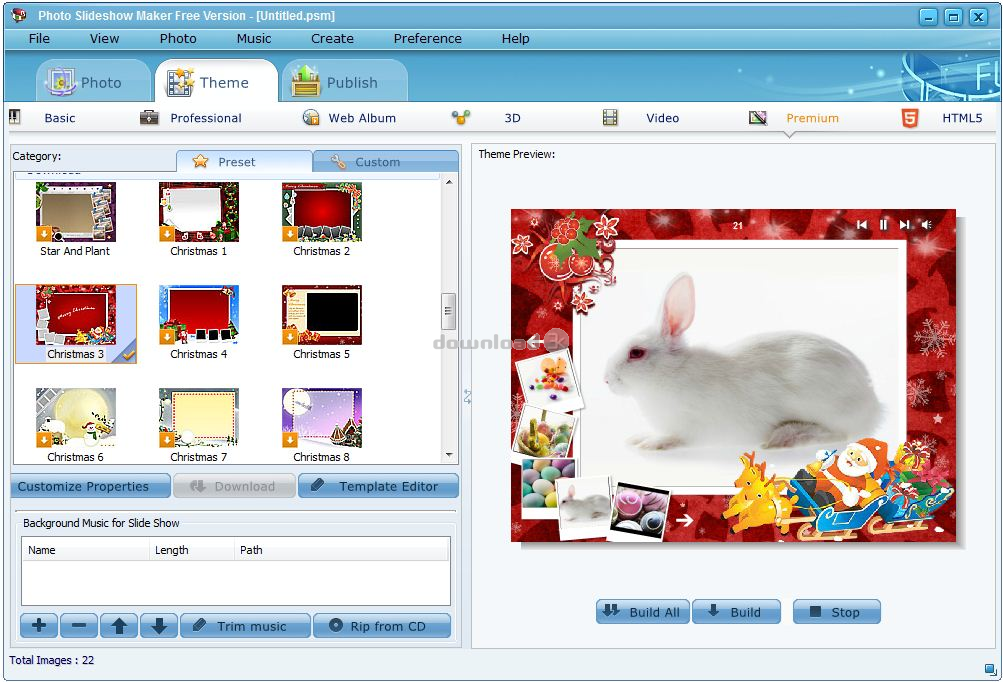
Task: Choose the Web Album theme category
Action: click(362, 118)
